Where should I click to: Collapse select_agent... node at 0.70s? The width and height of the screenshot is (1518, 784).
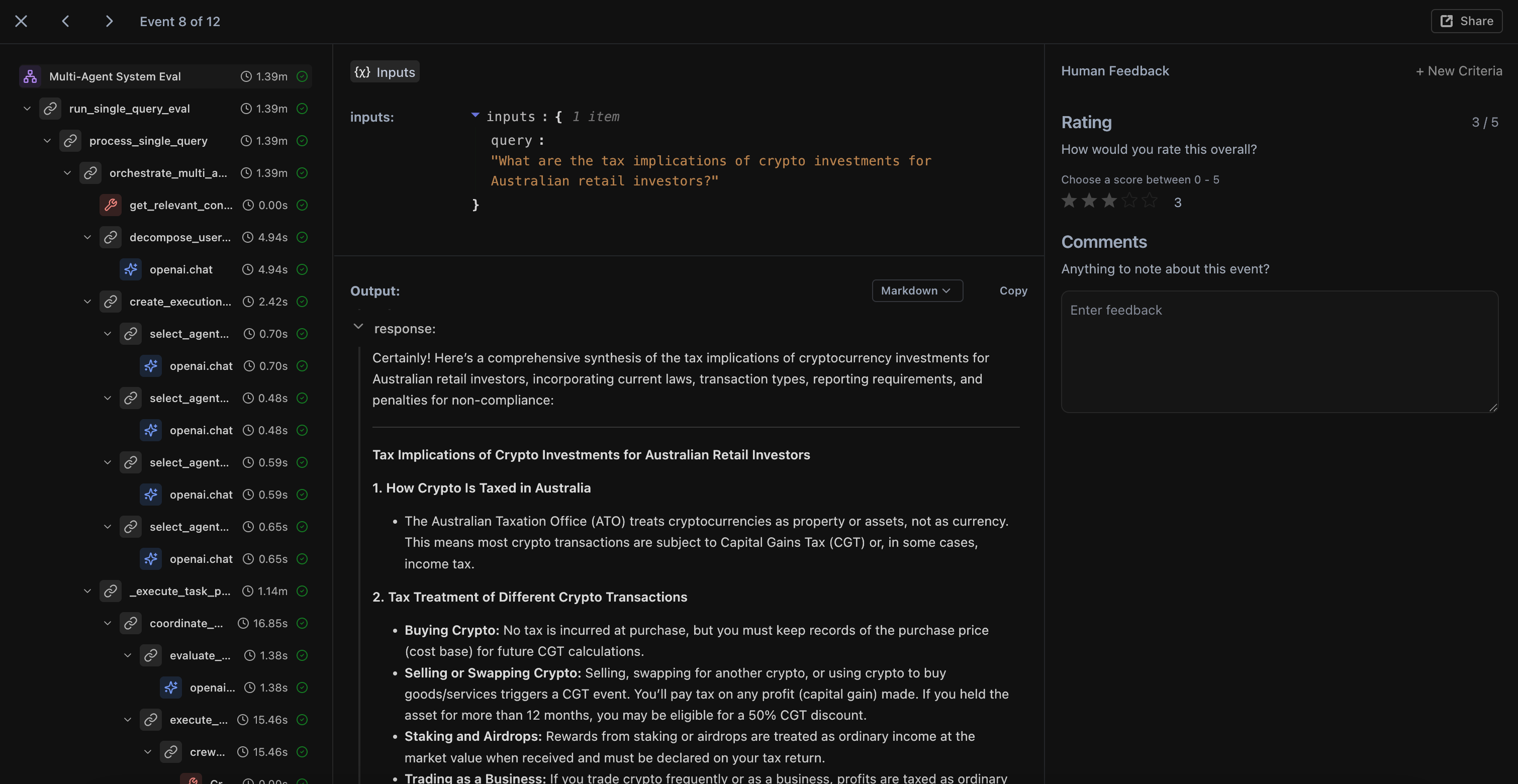107,333
